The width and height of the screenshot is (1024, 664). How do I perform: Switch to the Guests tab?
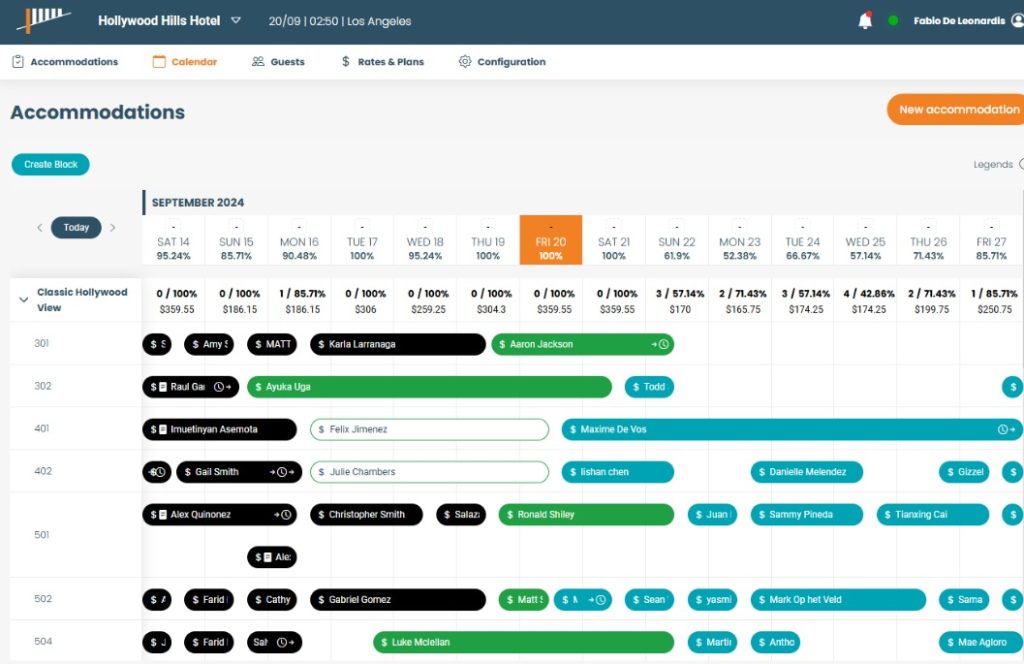(278, 62)
